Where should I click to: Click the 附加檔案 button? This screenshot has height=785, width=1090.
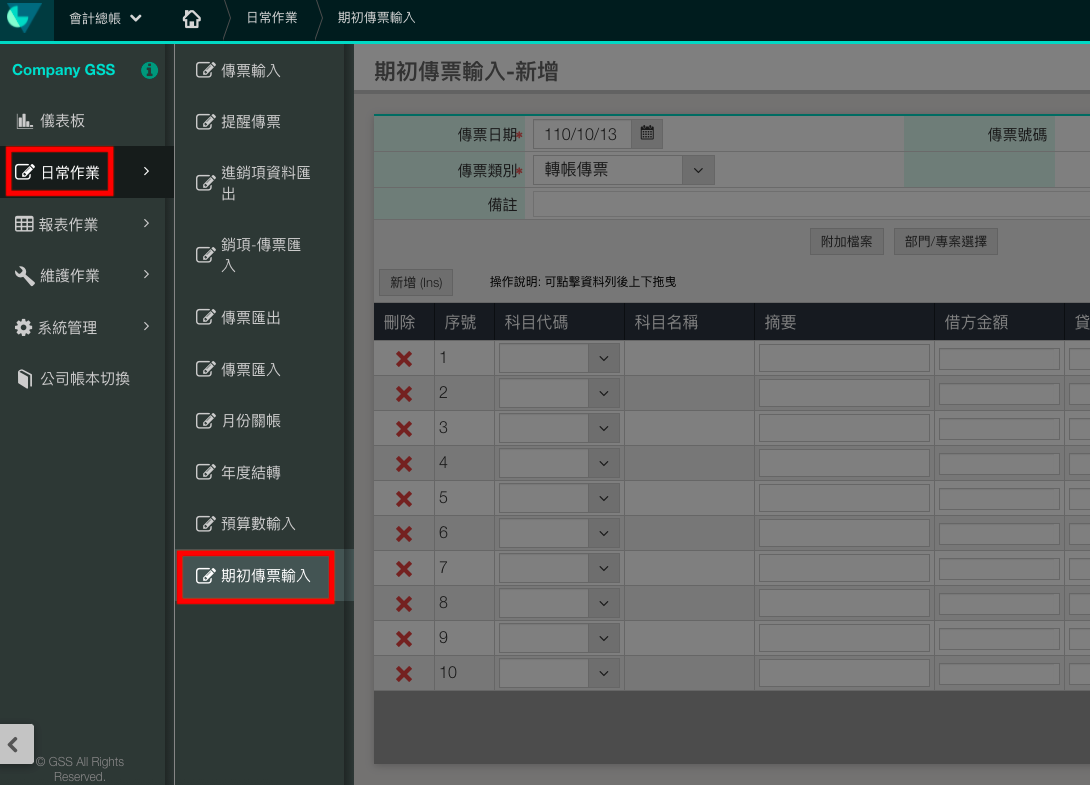click(846, 242)
